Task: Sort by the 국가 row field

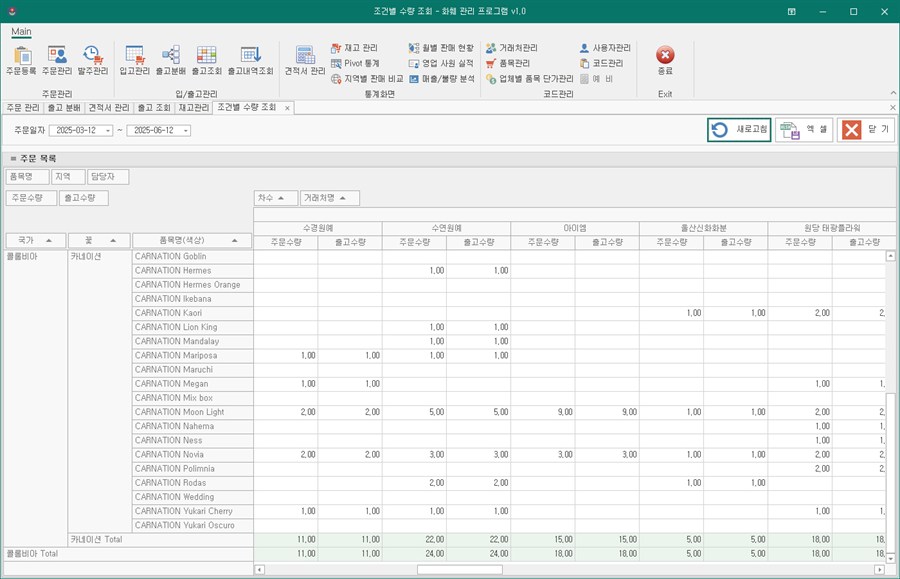Action: coord(35,240)
